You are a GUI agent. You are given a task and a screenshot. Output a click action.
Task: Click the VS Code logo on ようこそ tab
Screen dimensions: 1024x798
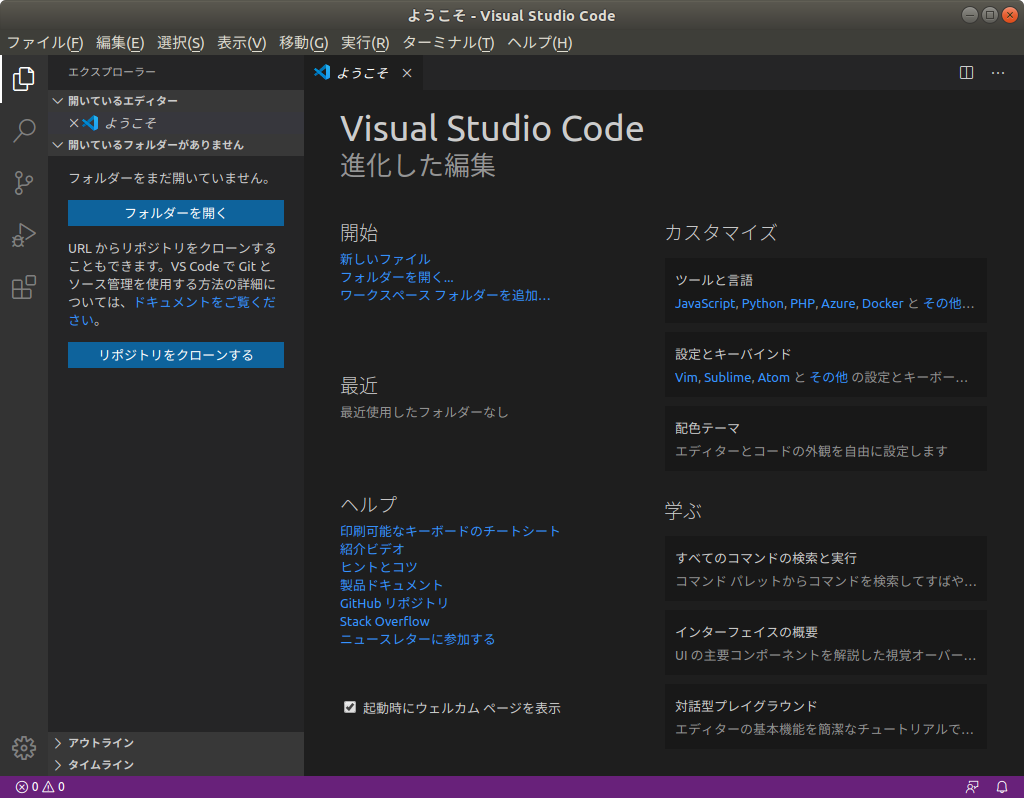pos(322,72)
